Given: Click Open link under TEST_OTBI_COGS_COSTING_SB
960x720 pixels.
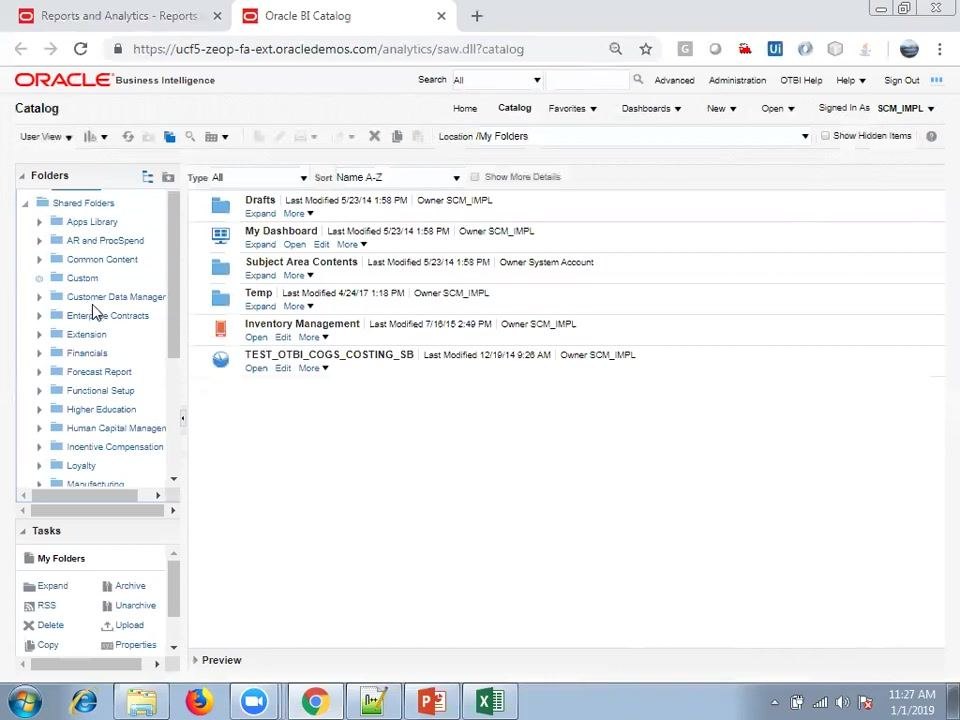Looking at the screenshot, I should point(256,368).
